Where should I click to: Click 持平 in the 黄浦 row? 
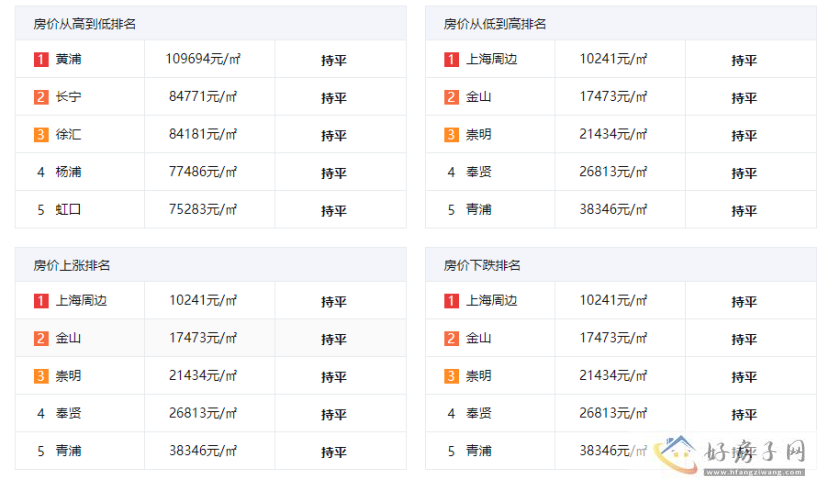click(334, 60)
